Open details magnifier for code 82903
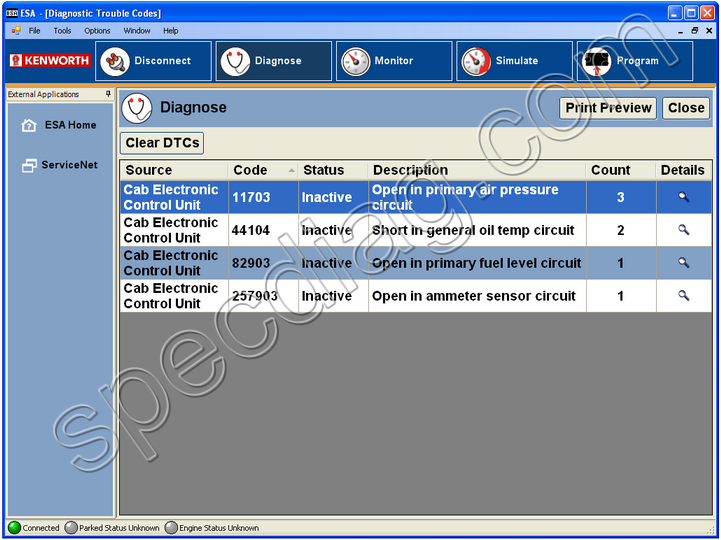Image resolution: width=721 pixels, height=540 pixels. 684,263
